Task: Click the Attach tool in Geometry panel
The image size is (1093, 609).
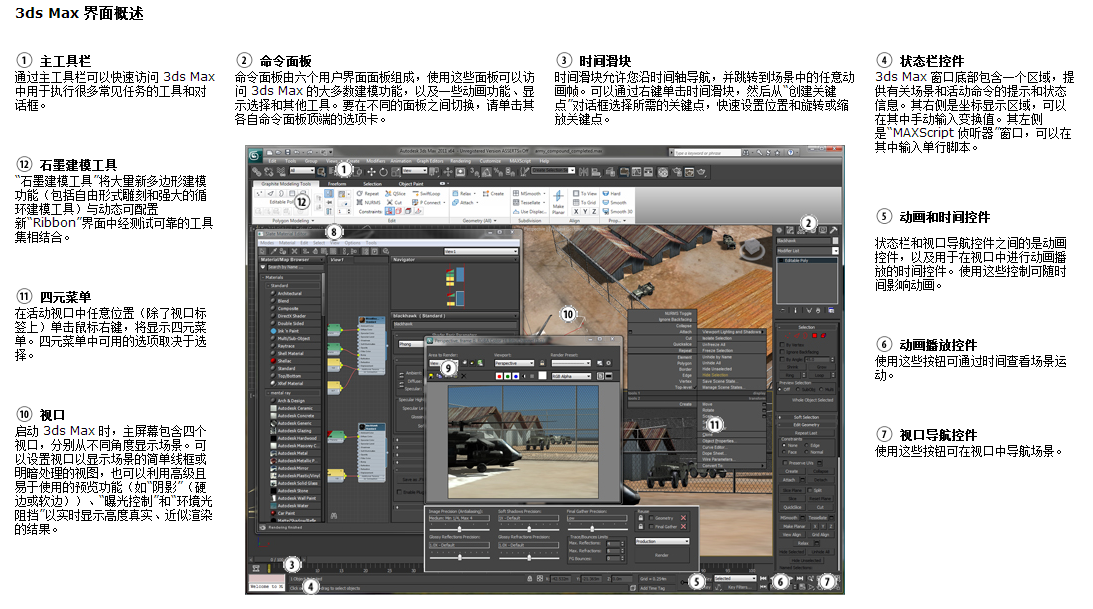Action: click(x=464, y=202)
